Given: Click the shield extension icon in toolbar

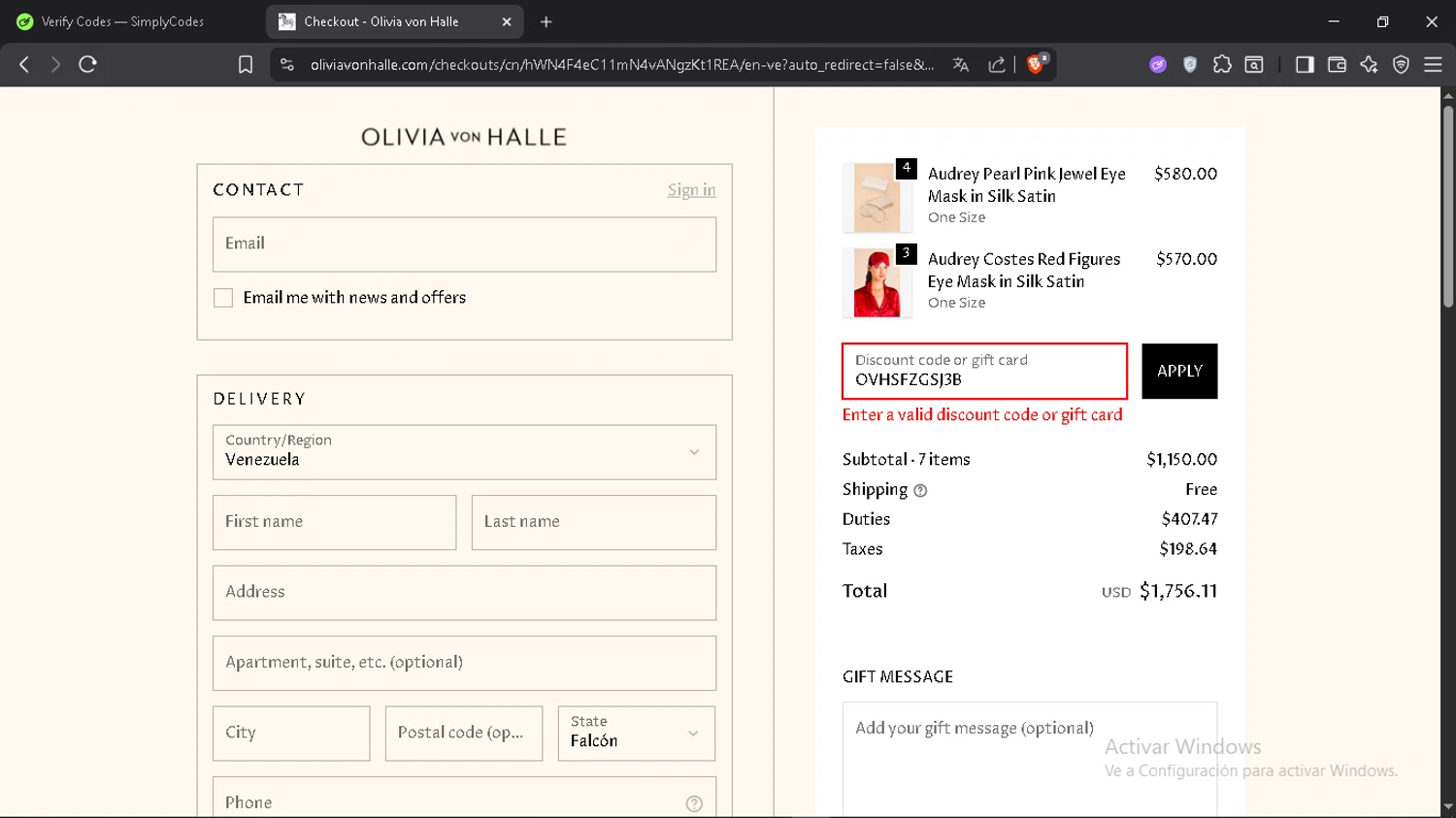Looking at the screenshot, I should [x=1190, y=64].
